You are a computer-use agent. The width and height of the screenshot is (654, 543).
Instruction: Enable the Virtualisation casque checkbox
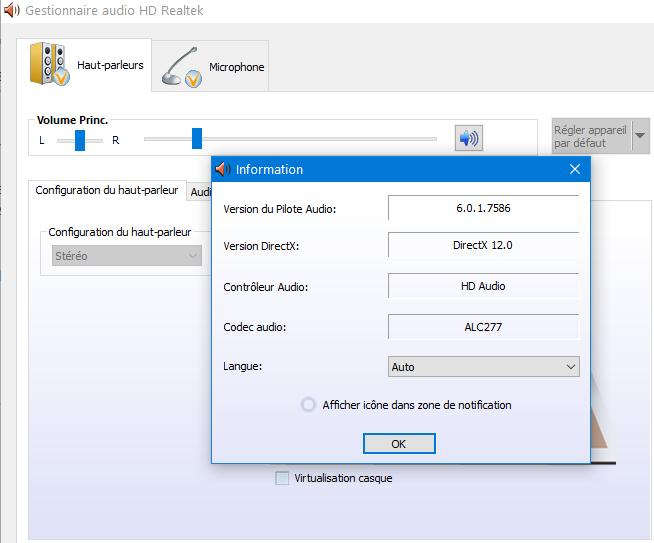[x=282, y=478]
